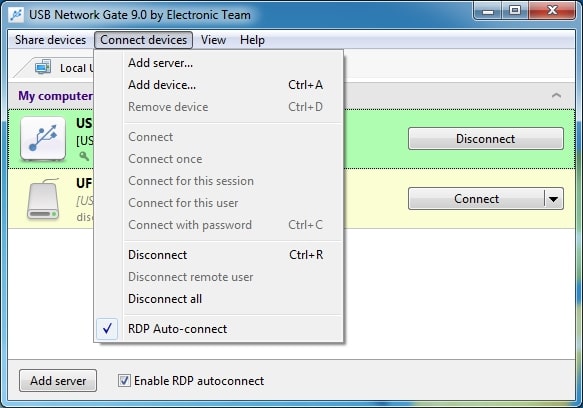Open the Connect button dropdown arrow
This screenshot has height=408, width=583.
coord(553,199)
